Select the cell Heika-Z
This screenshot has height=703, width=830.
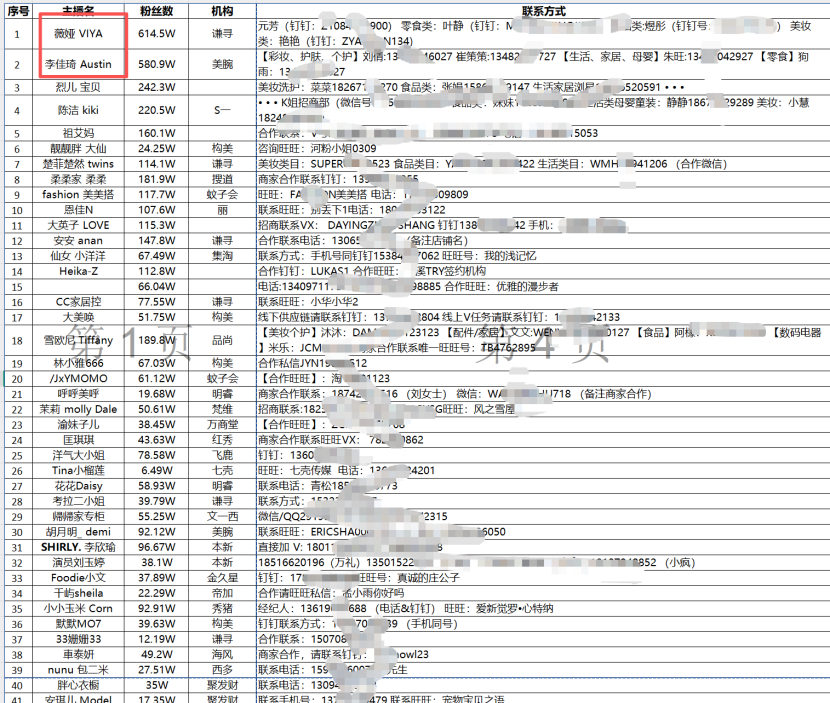78,272
